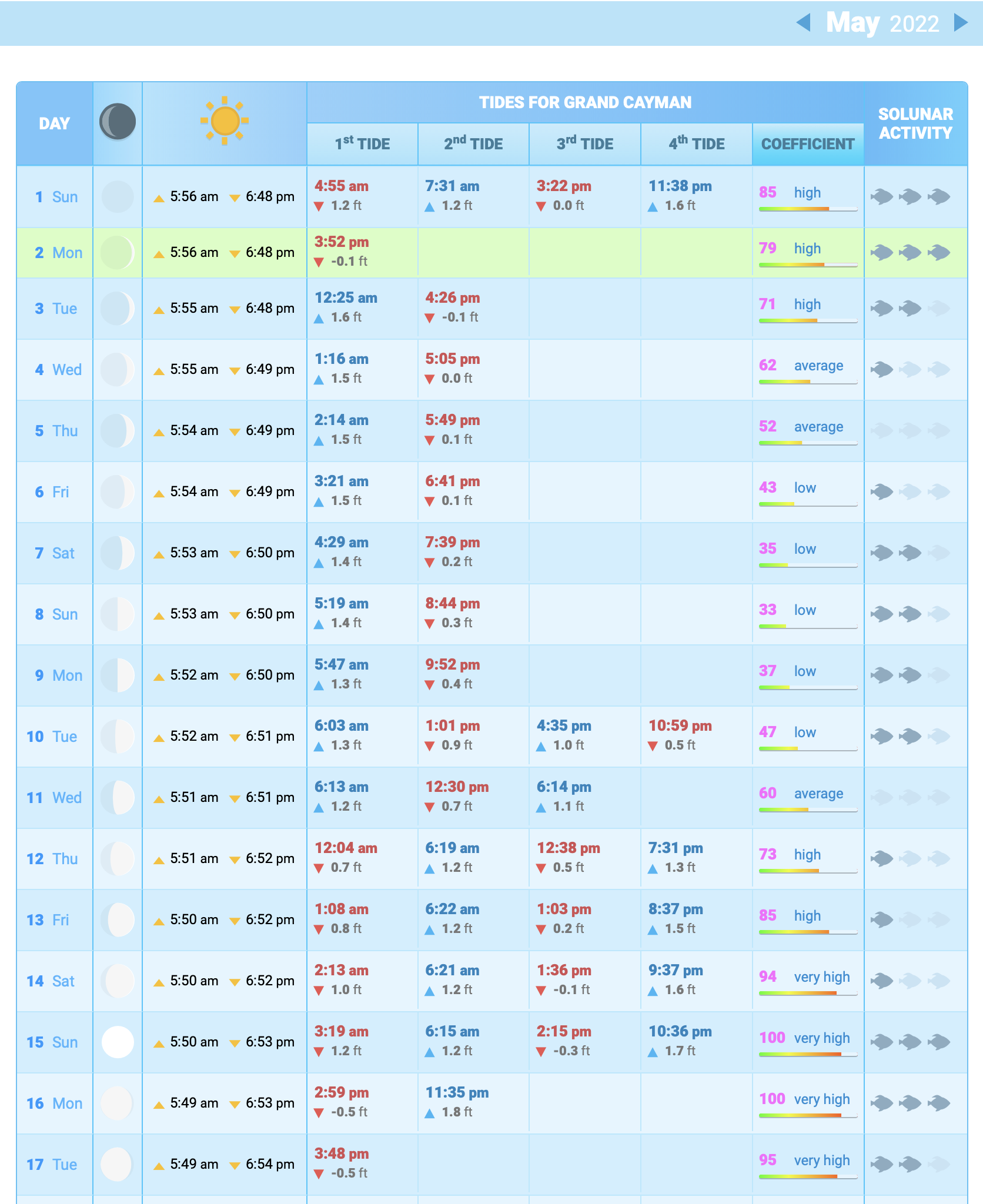Click coefficient bar for 100 very high on May 15

coord(808,1054)
